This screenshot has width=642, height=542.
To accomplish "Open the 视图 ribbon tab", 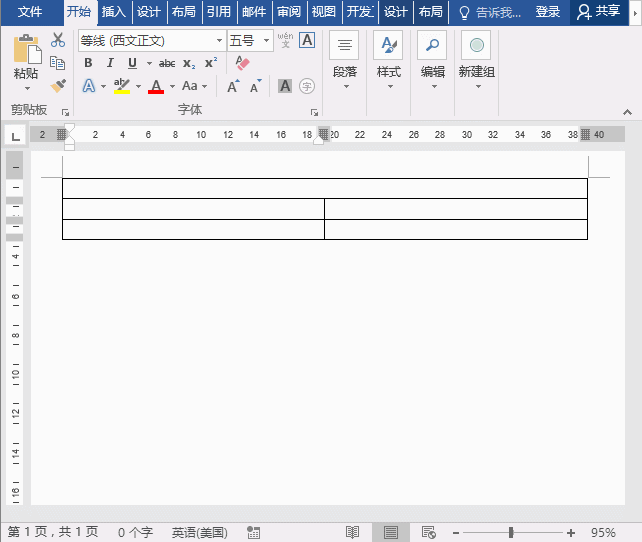I will (x=323, y=12).
